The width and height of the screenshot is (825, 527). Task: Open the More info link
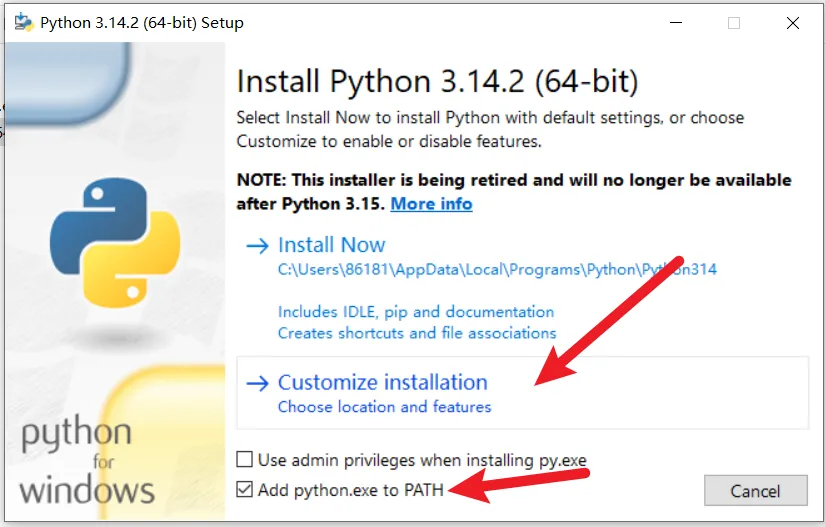click(x=431, y=204)
